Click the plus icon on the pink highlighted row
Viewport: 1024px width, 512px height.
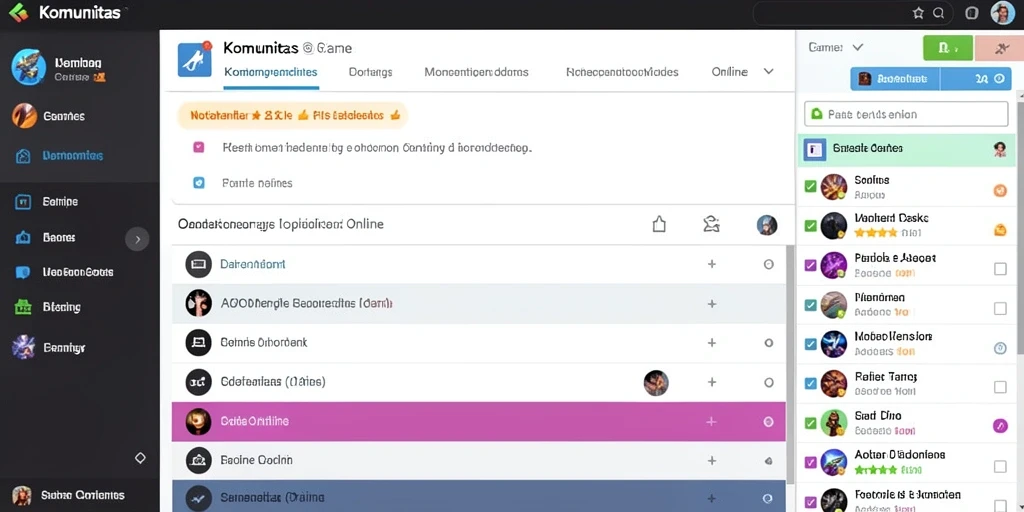tap(712, 422)
